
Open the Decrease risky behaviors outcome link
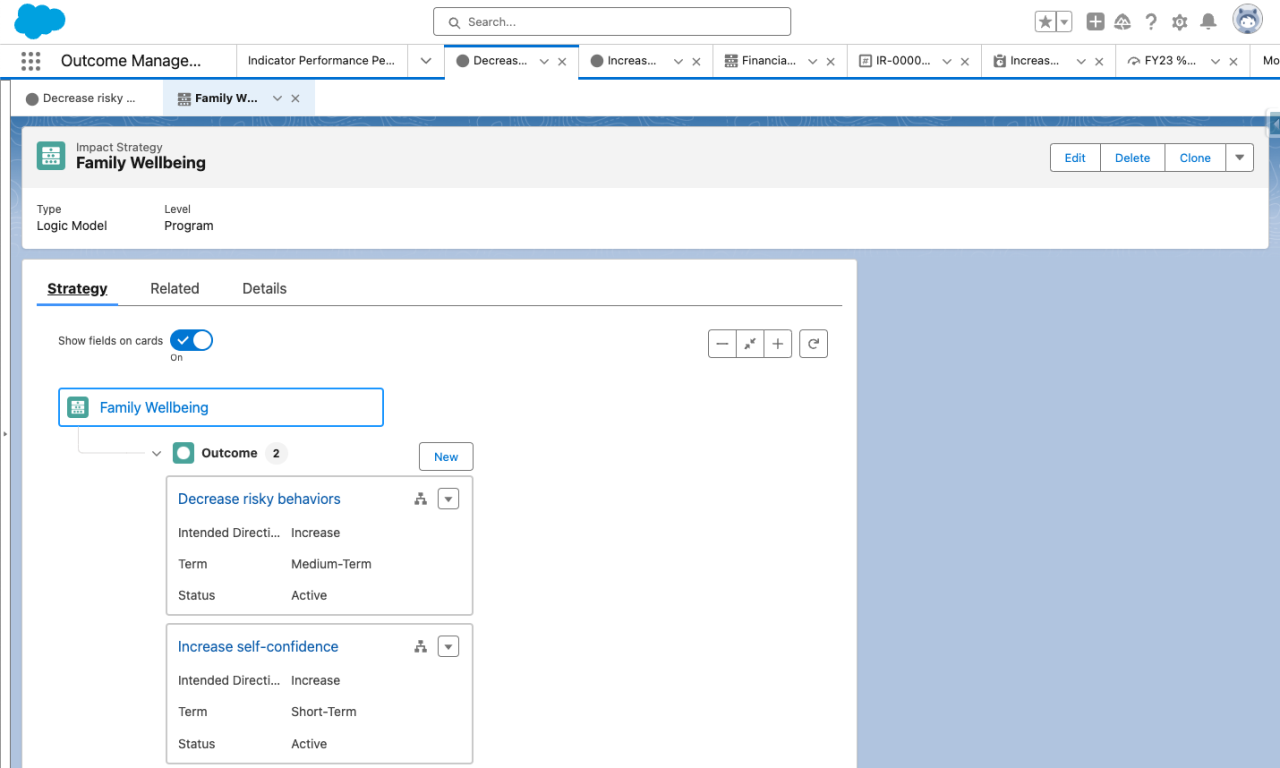[x=259, y=499]
